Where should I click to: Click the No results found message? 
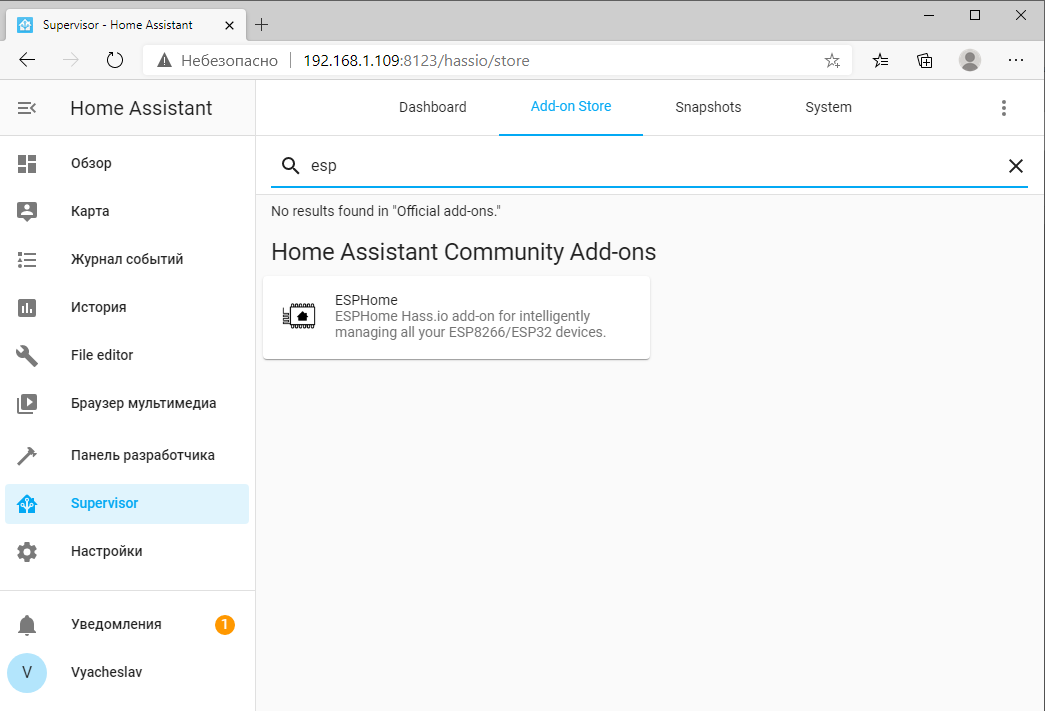click(x=386, y=211)
